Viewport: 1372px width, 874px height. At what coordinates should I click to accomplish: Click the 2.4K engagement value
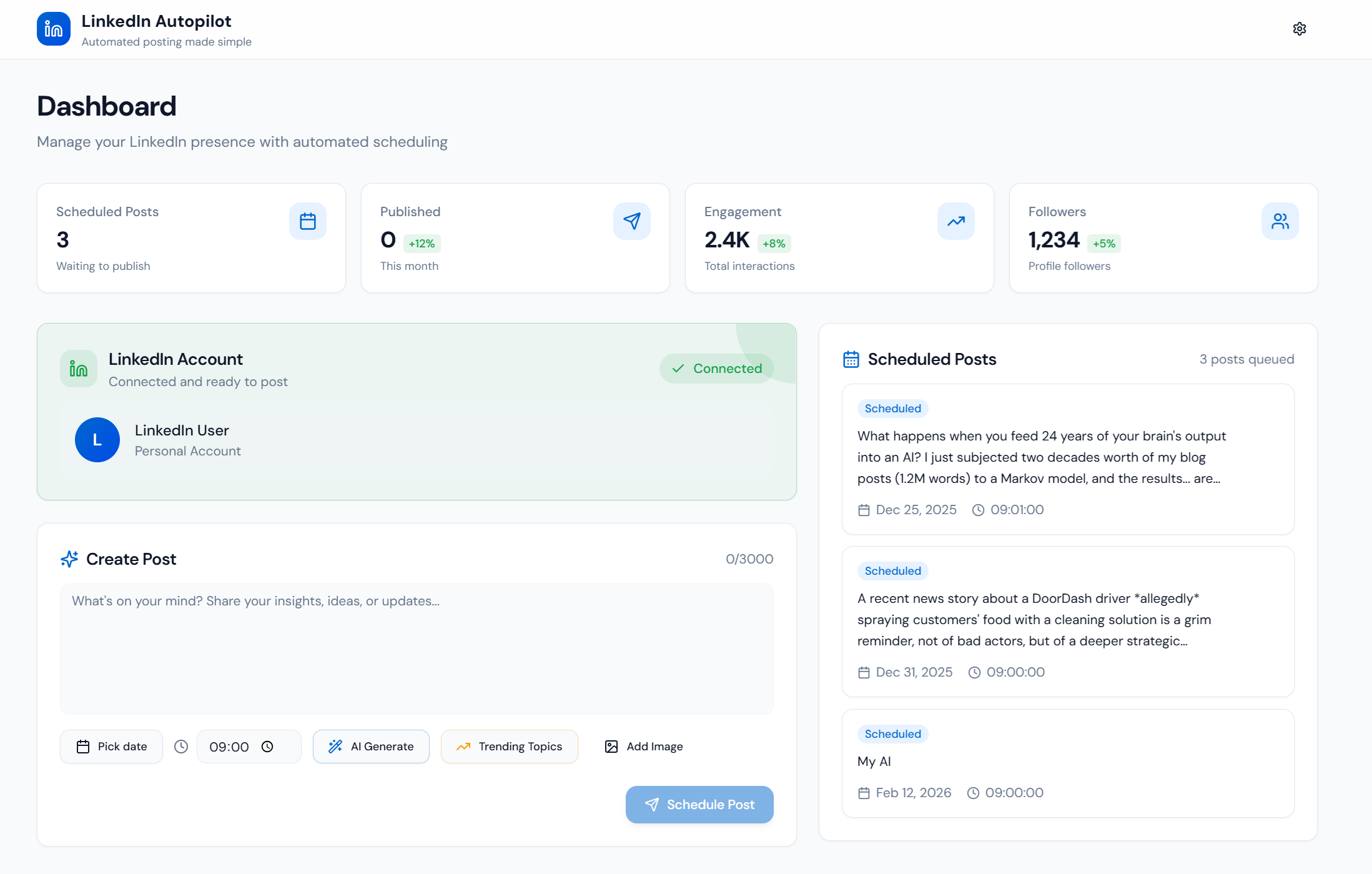(726, 240)
